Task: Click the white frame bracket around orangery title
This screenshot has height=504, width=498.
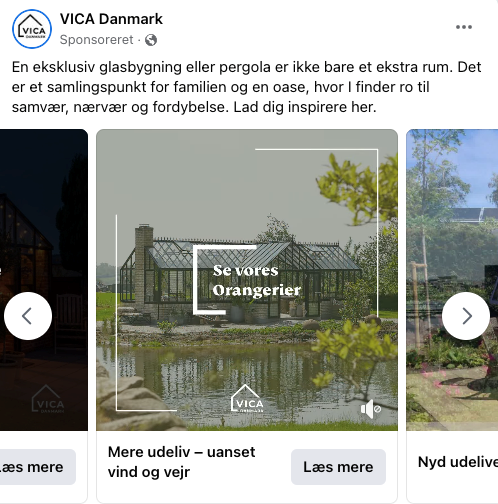Action: [225, 280]
